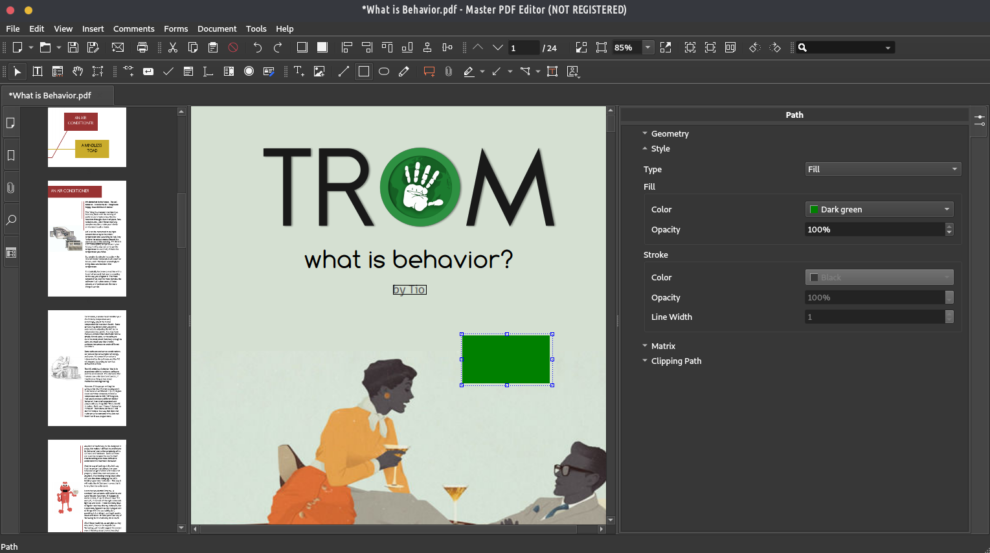Select the Rectangle drawing tool
This screenshot has height=553, width=990.
(363, 71)
